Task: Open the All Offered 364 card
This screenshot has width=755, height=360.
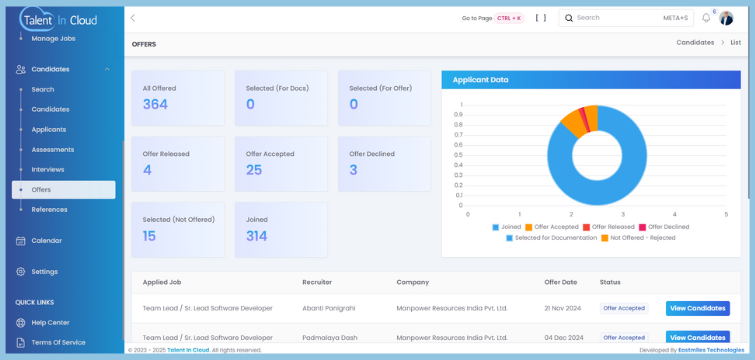Action: tap(178, 98)
